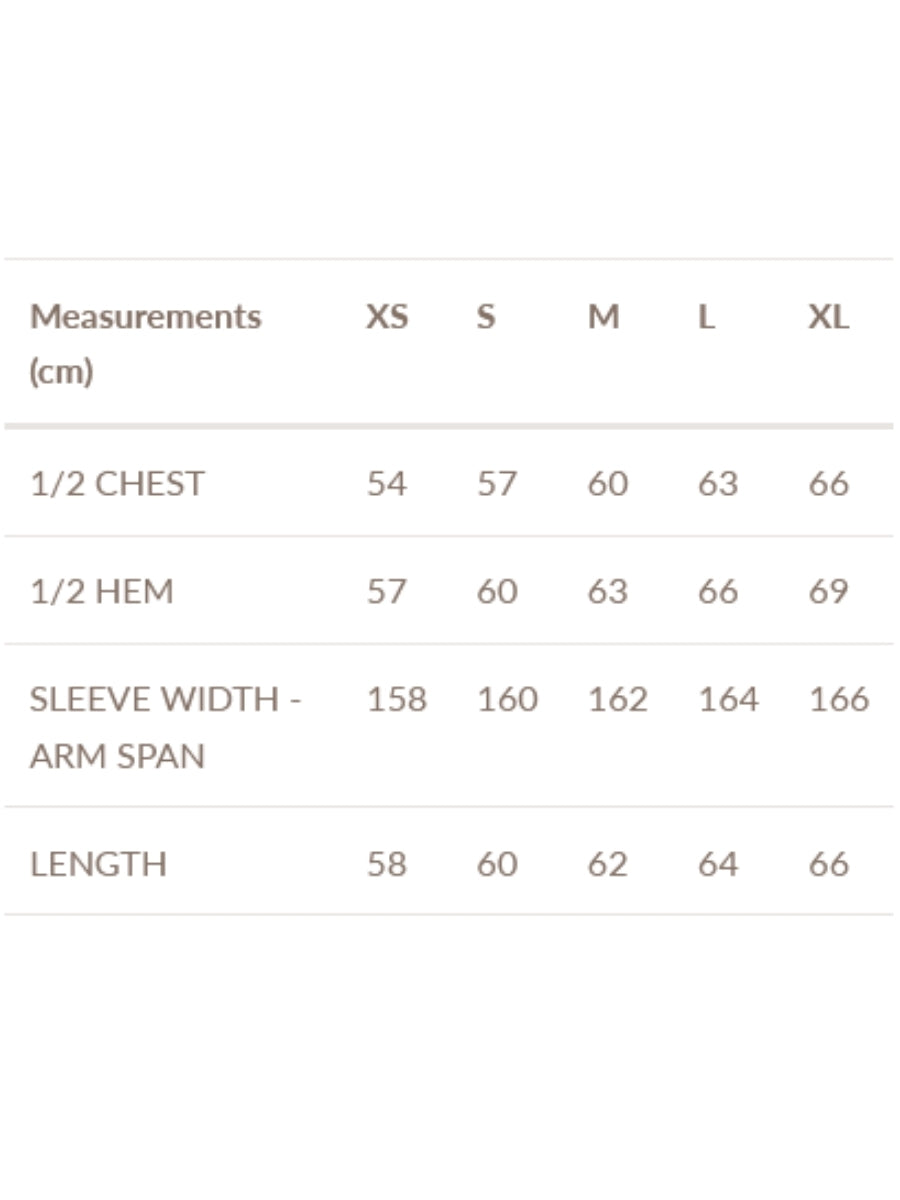
Task: Click arm span value 164 for L
Action: [727, 699]
